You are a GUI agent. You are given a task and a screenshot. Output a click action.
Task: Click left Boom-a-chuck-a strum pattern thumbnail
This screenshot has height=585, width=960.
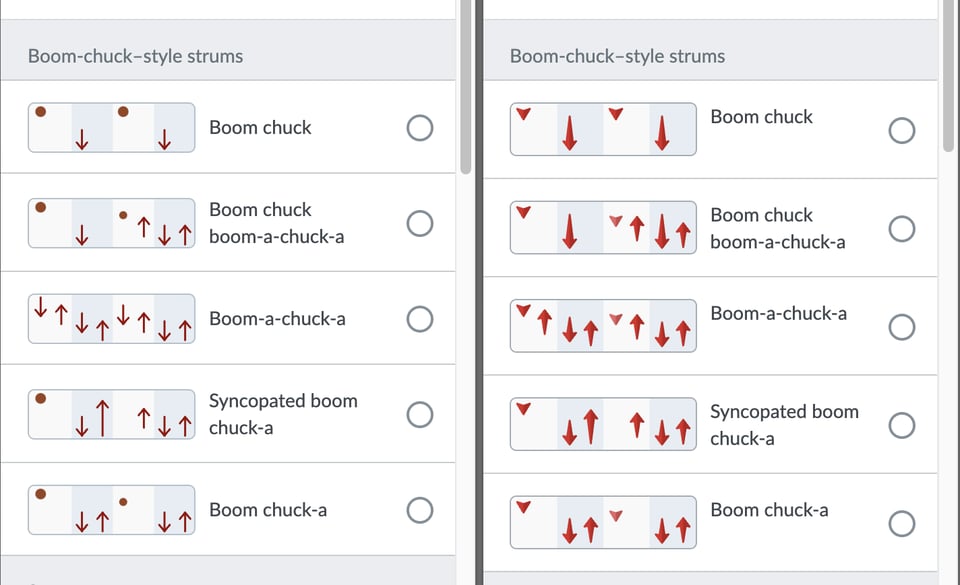(112, 319)
